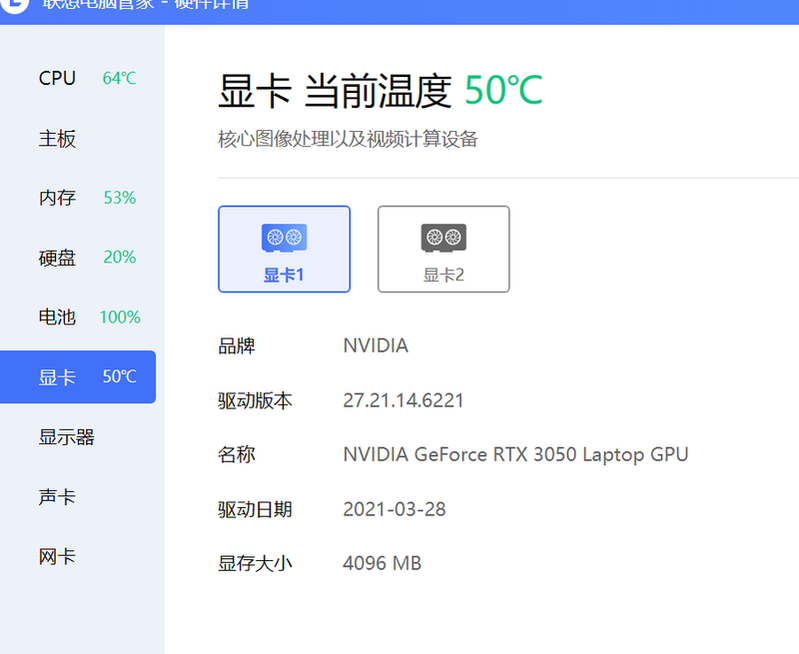Switch to the 显卡2 graphics card tile
Screen dimensions: 799x654
(443, 249)
